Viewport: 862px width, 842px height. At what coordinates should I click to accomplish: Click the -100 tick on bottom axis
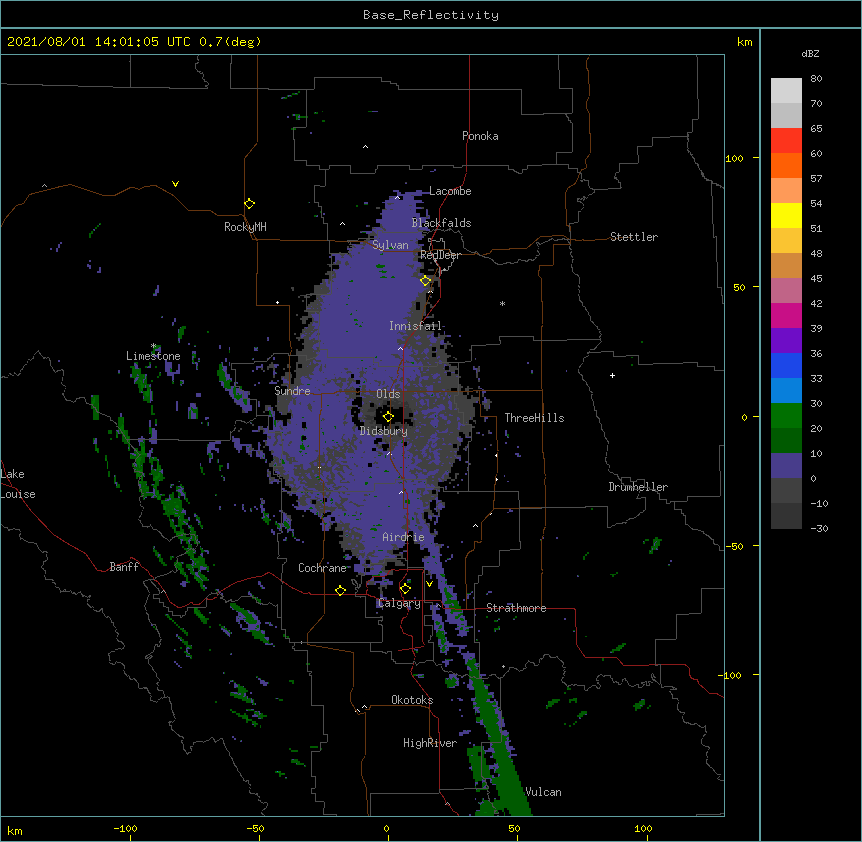click(x=125, y=828)
